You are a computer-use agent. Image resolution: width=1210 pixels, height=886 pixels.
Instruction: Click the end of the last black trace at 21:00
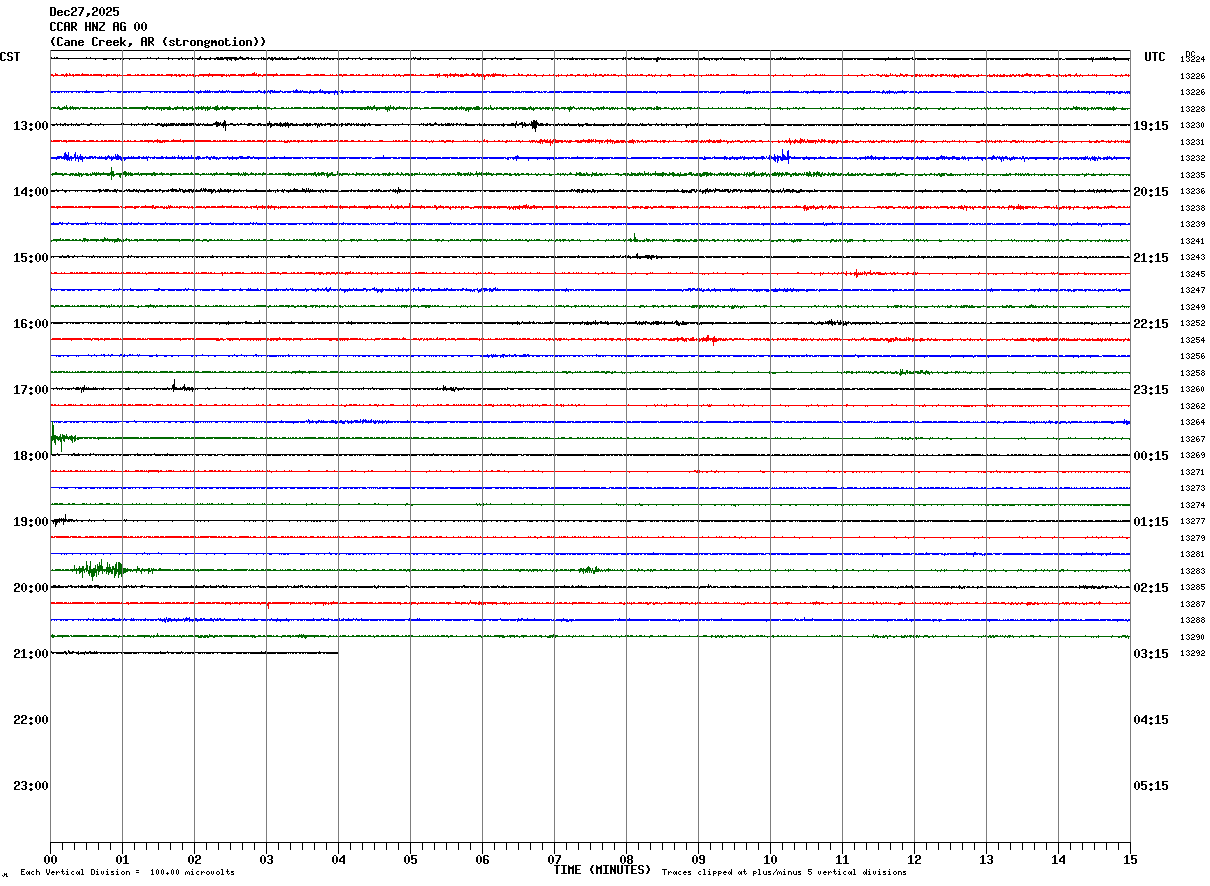337,653
